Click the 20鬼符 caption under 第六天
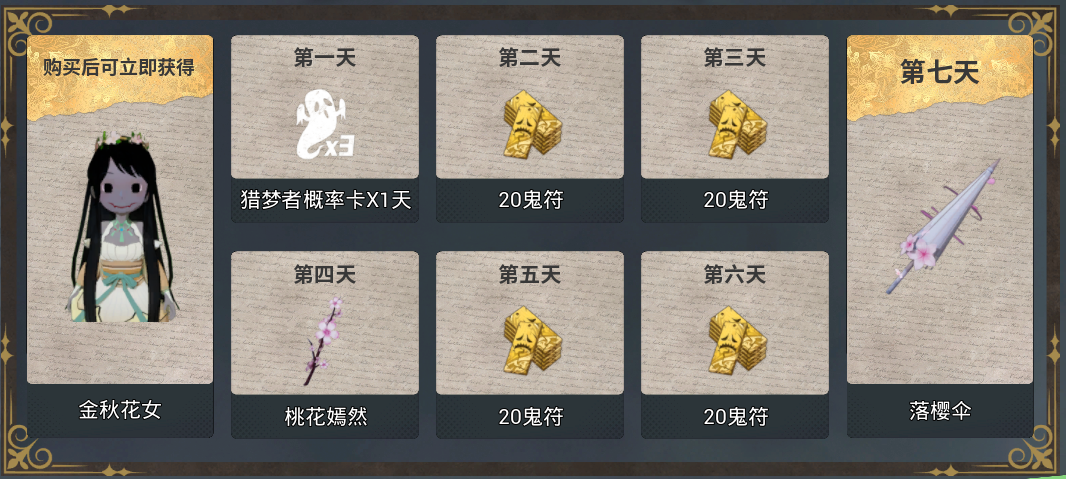 736,416
